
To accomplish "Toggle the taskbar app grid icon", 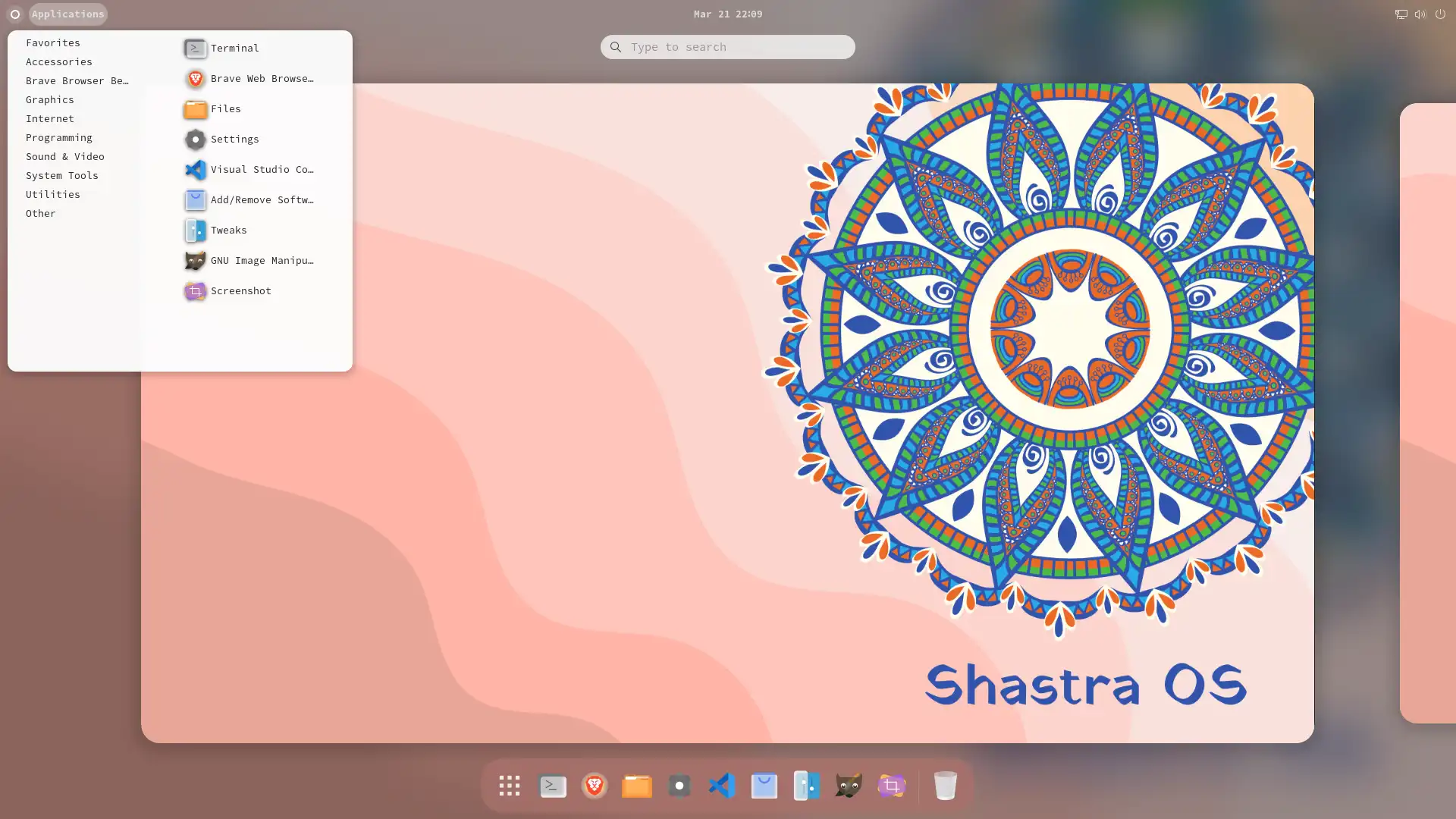I will pyautogui.click(x=510, y=785).
